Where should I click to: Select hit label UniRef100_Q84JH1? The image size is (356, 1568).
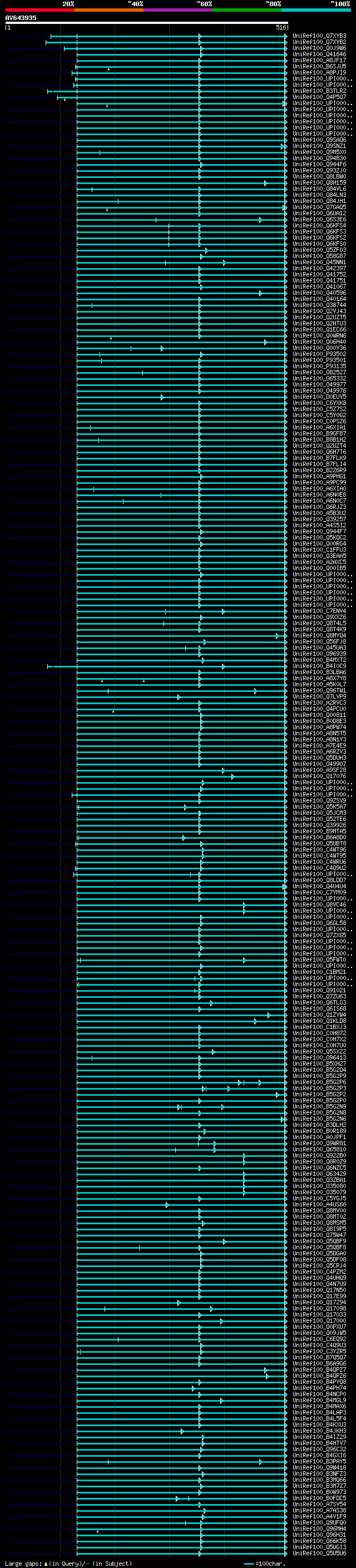coord(319,201)
